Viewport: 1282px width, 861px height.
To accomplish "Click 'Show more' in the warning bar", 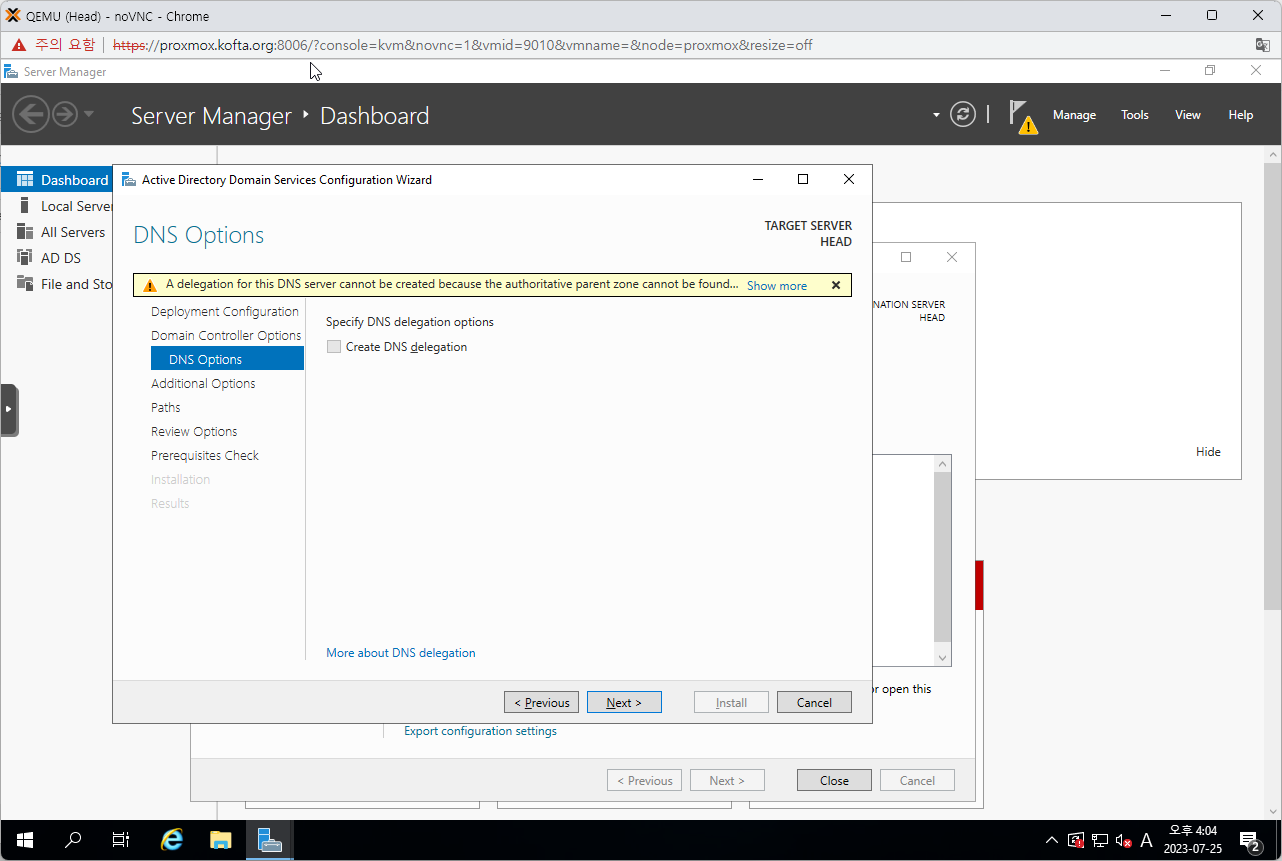I will 776,286.
